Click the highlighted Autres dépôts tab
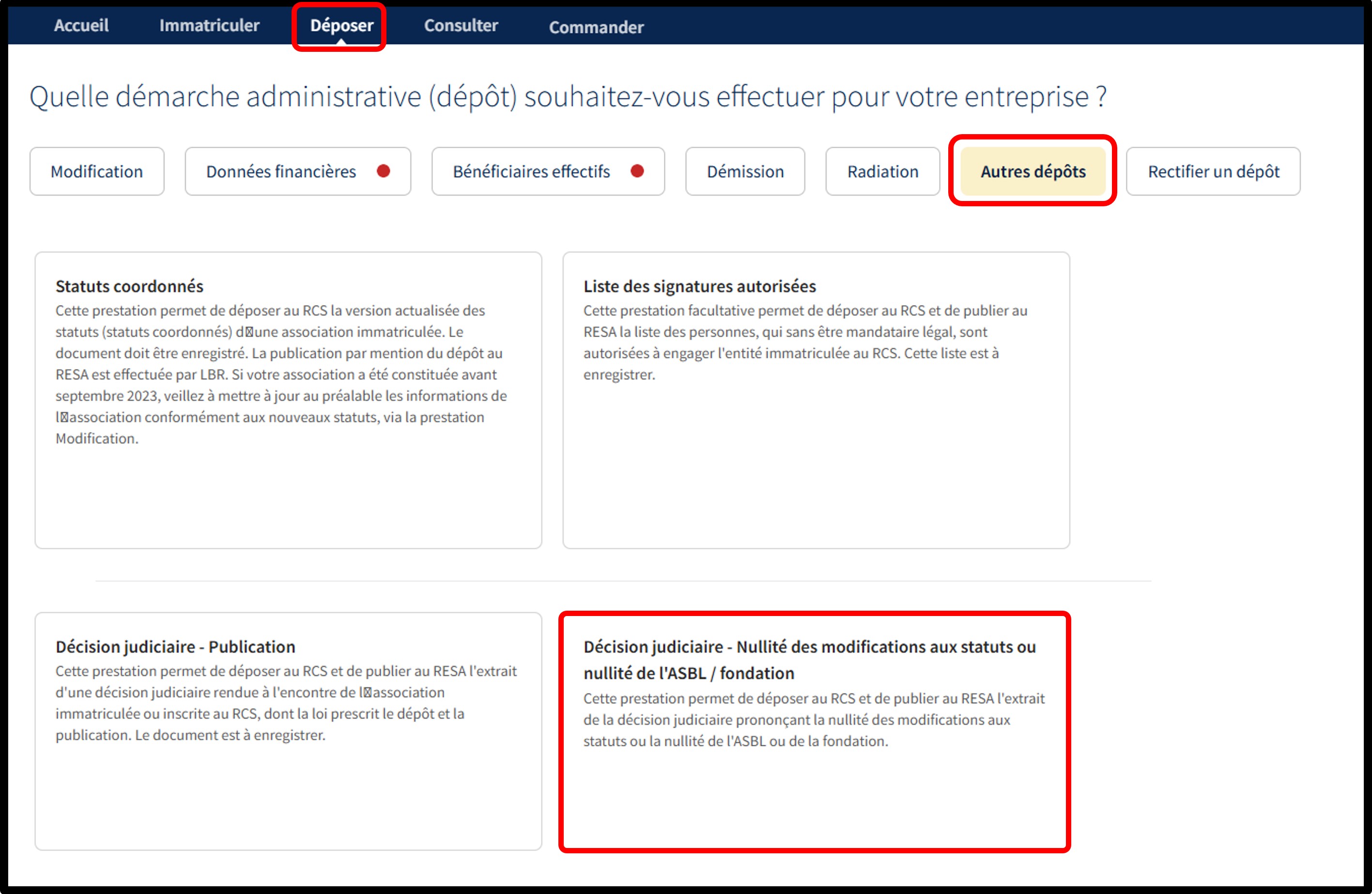Viewport: 1372px width, 894px height. point(1033,171)
